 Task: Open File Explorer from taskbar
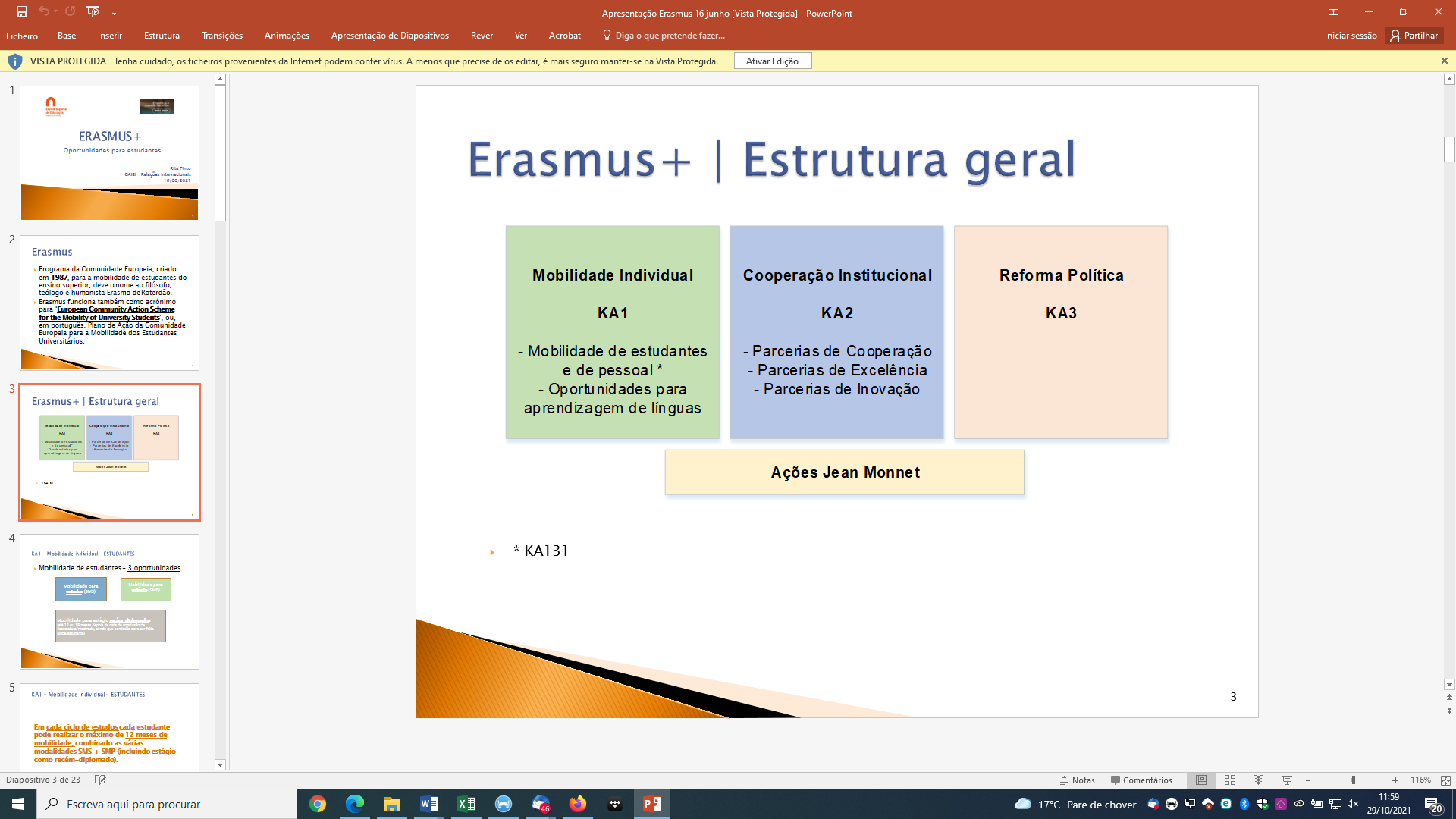coord(392,804)
